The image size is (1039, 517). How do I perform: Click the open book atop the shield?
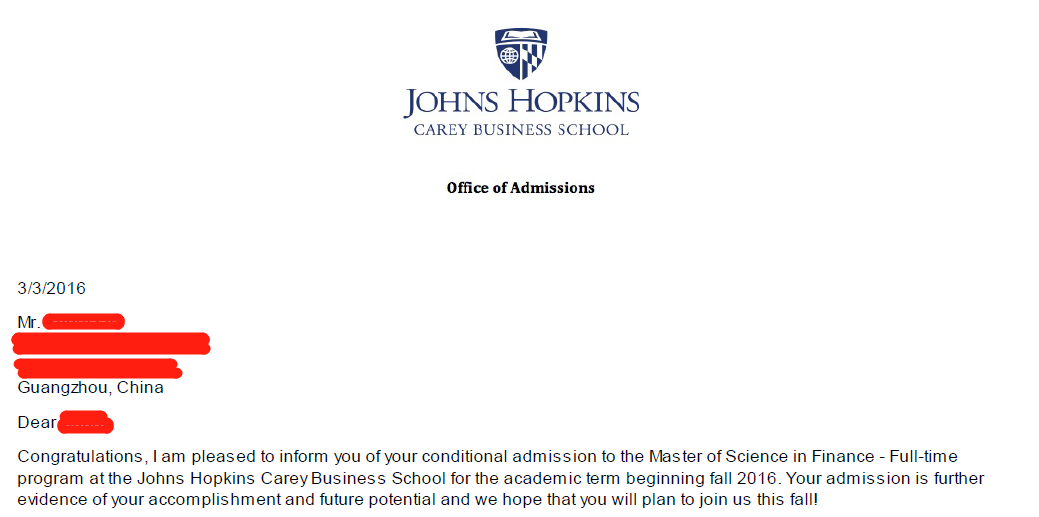pos(521,34)
